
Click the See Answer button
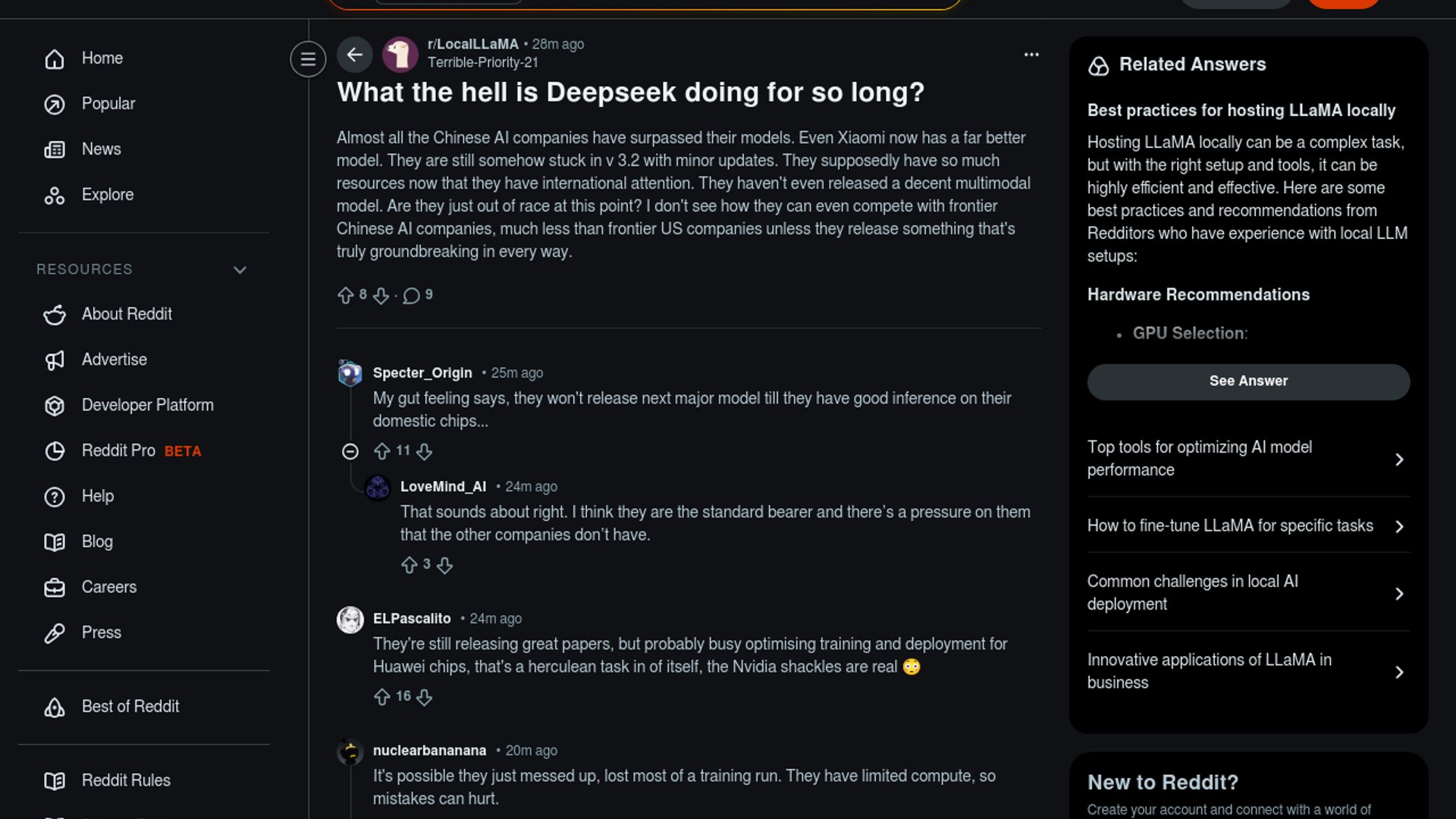pyautogui.click(x=1248, y=381)
